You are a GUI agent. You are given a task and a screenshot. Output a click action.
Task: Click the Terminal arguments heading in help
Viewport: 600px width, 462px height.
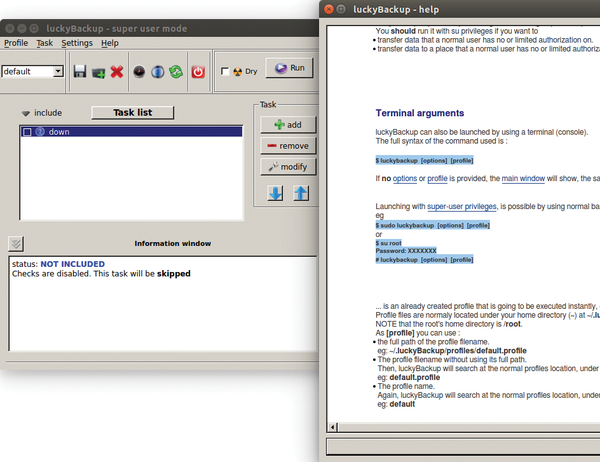pyautogui.click(x=420, y=113)
